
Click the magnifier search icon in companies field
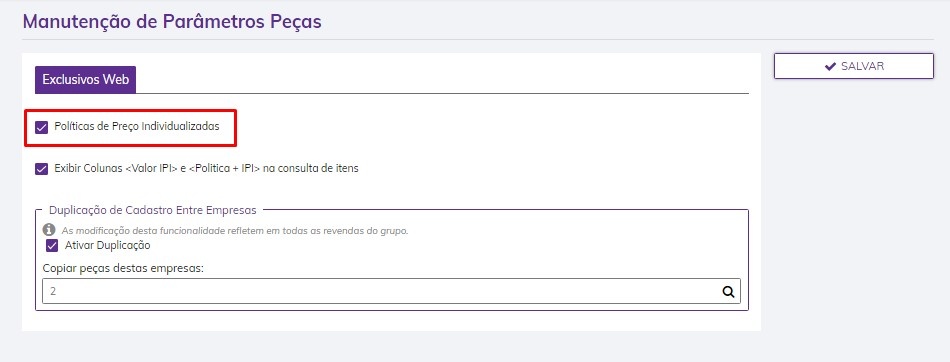[728, 292]
